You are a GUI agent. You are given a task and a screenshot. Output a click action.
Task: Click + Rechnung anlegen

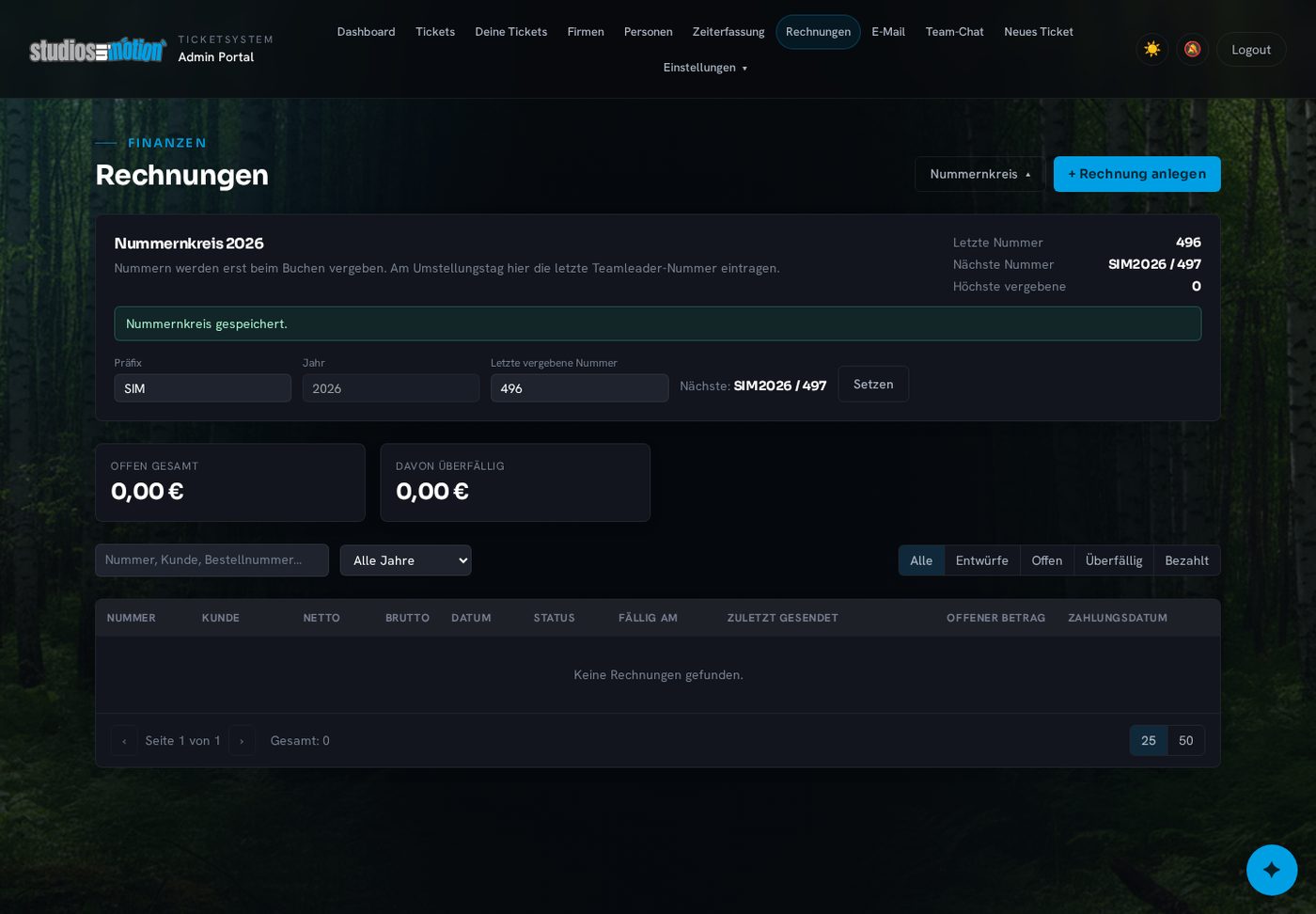pos(1137,174)
